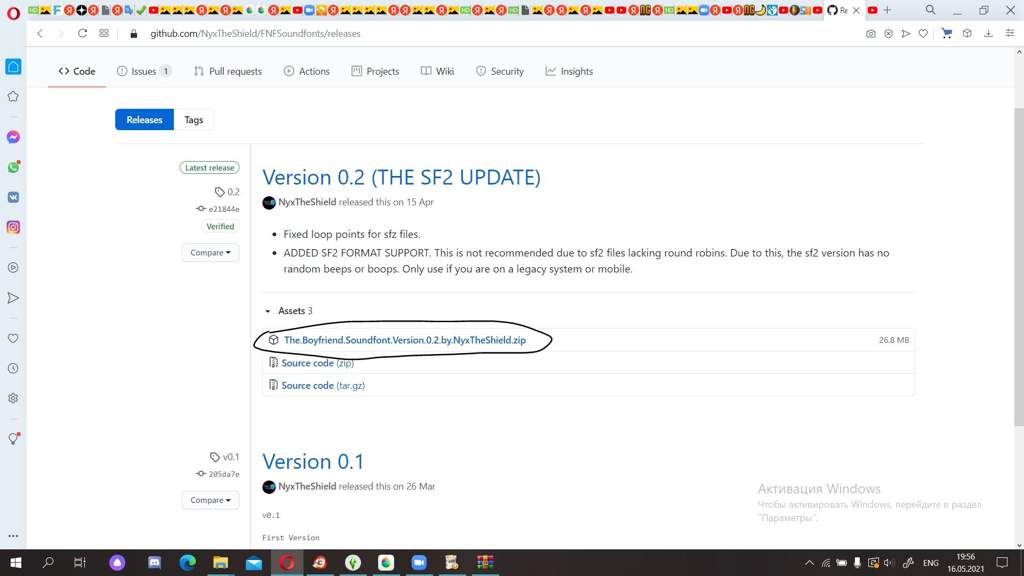Click the page vertical scrollbar
The height and width of the screenshot is (576, 1024).
(1019, 268)
